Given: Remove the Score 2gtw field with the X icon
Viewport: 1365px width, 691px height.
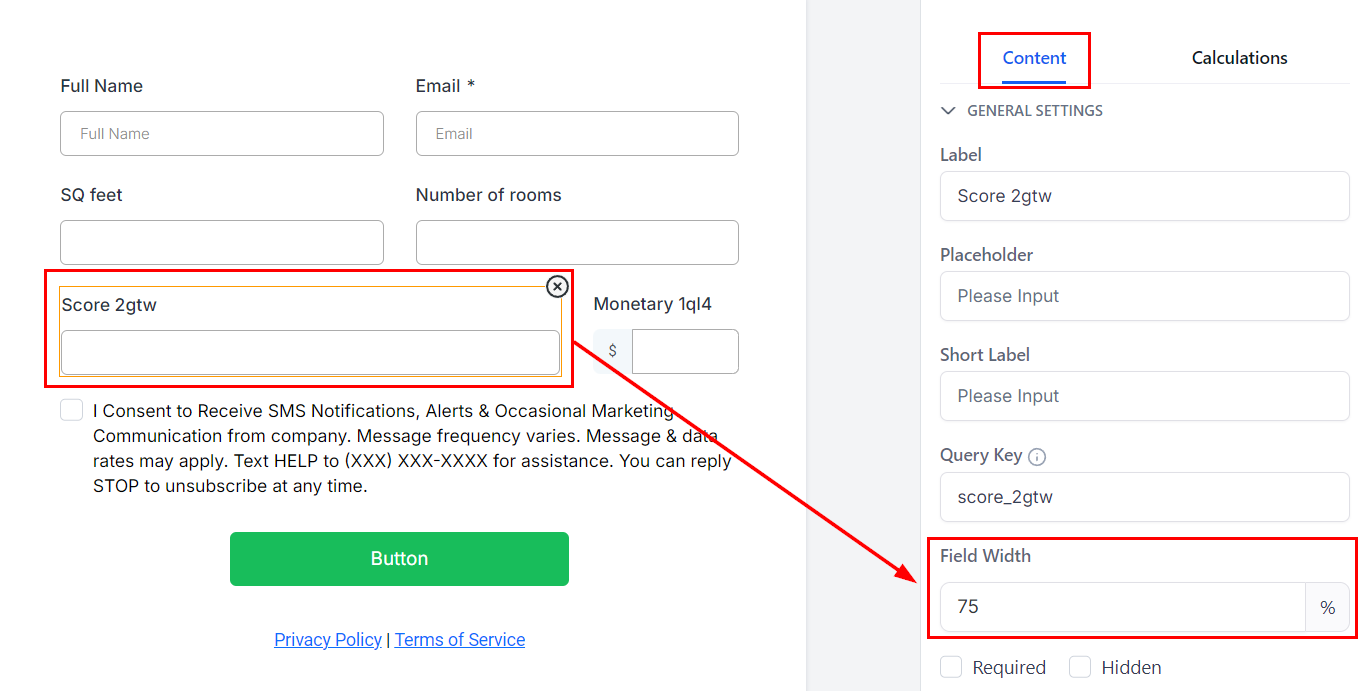Looking at the screenshot, I should 557,287.
